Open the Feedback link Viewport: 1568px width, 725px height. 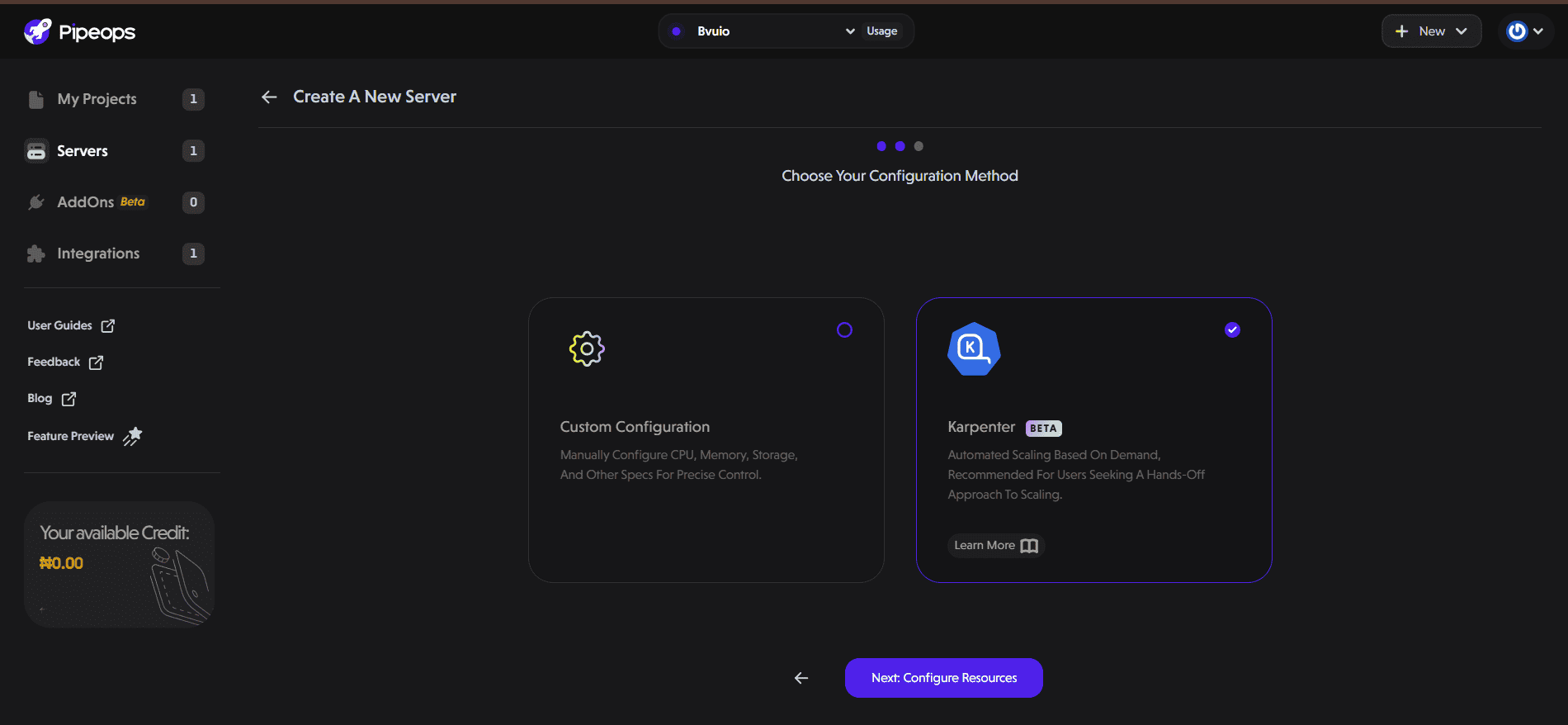coord(65,362)
